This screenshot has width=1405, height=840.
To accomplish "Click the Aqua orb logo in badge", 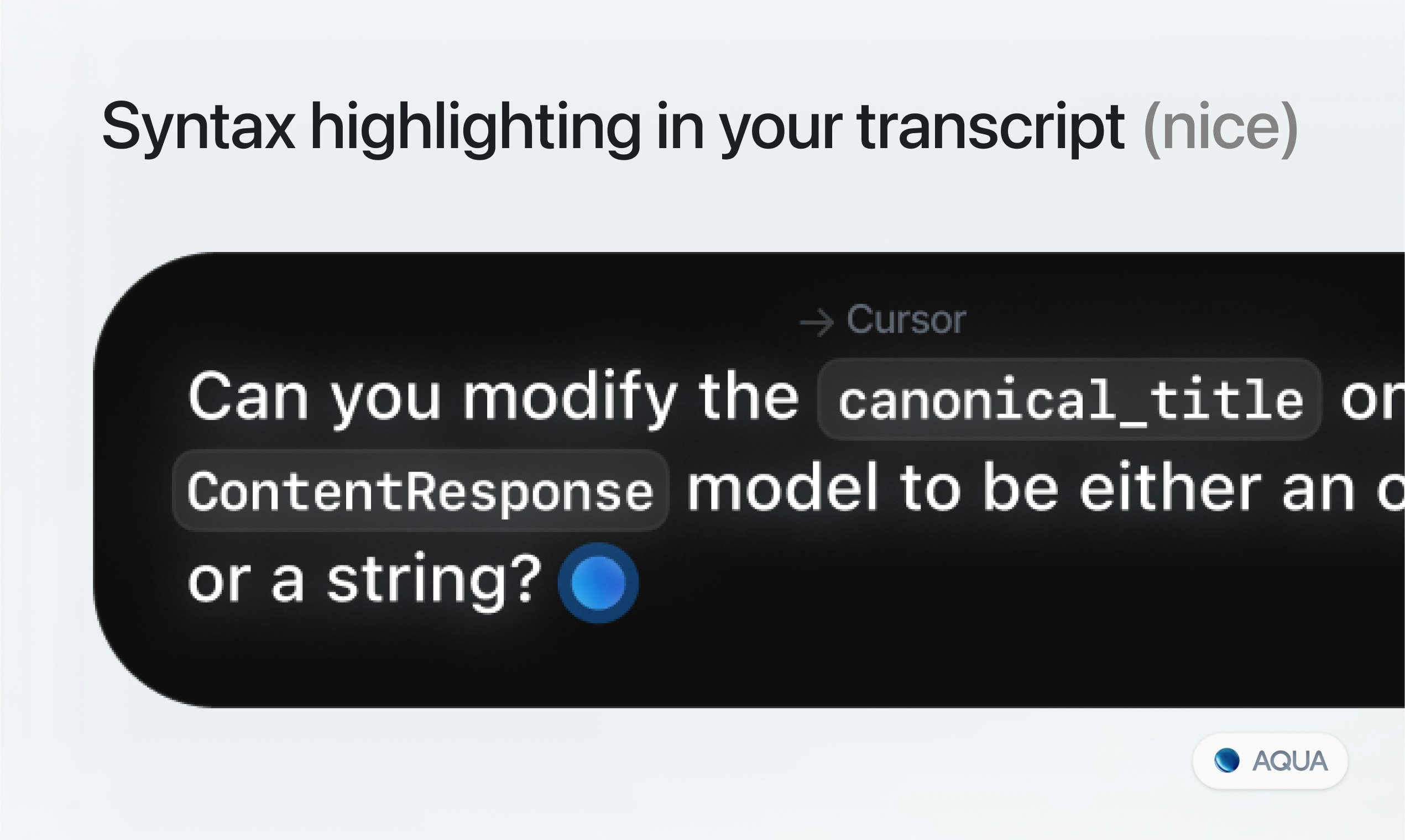I will (x=1226, y=760).
